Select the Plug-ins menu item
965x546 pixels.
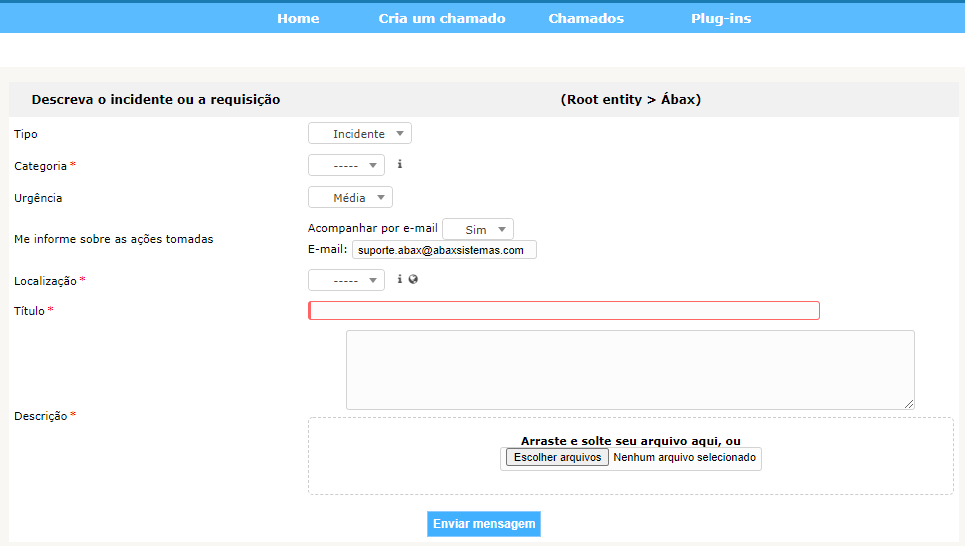[721, 18]
